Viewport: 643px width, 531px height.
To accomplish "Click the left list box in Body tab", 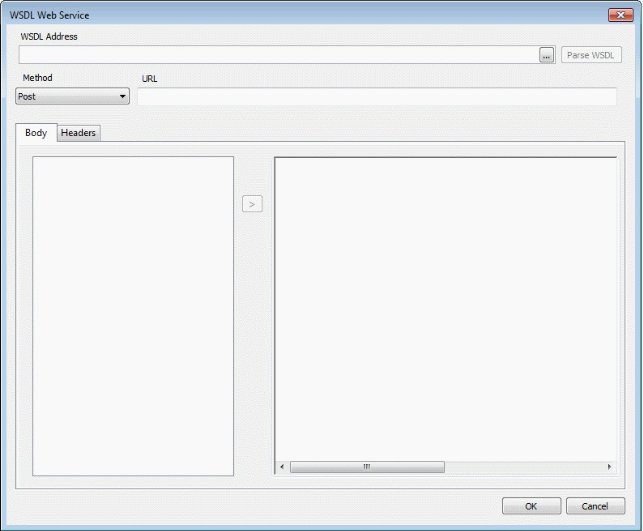I will click(133, 316).
